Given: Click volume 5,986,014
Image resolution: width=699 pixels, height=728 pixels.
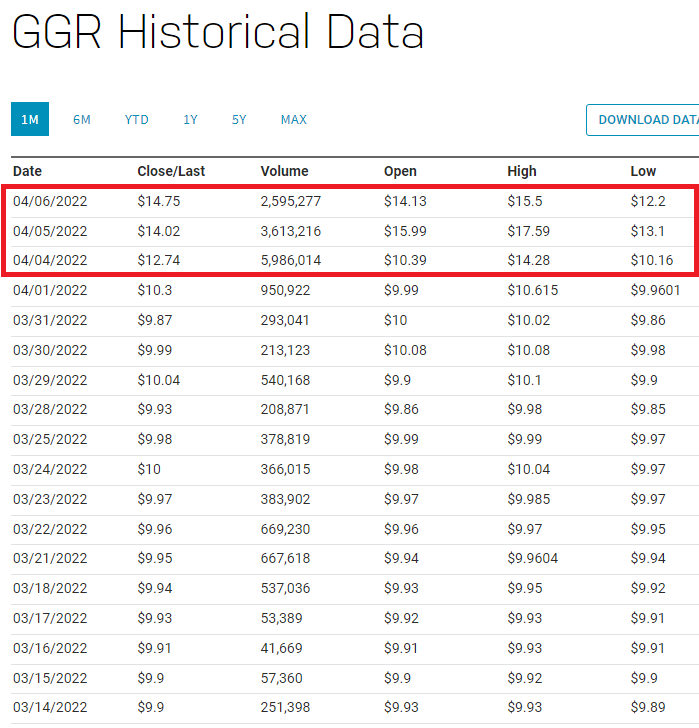Looking at the screenshot, I should pos(291,260).
